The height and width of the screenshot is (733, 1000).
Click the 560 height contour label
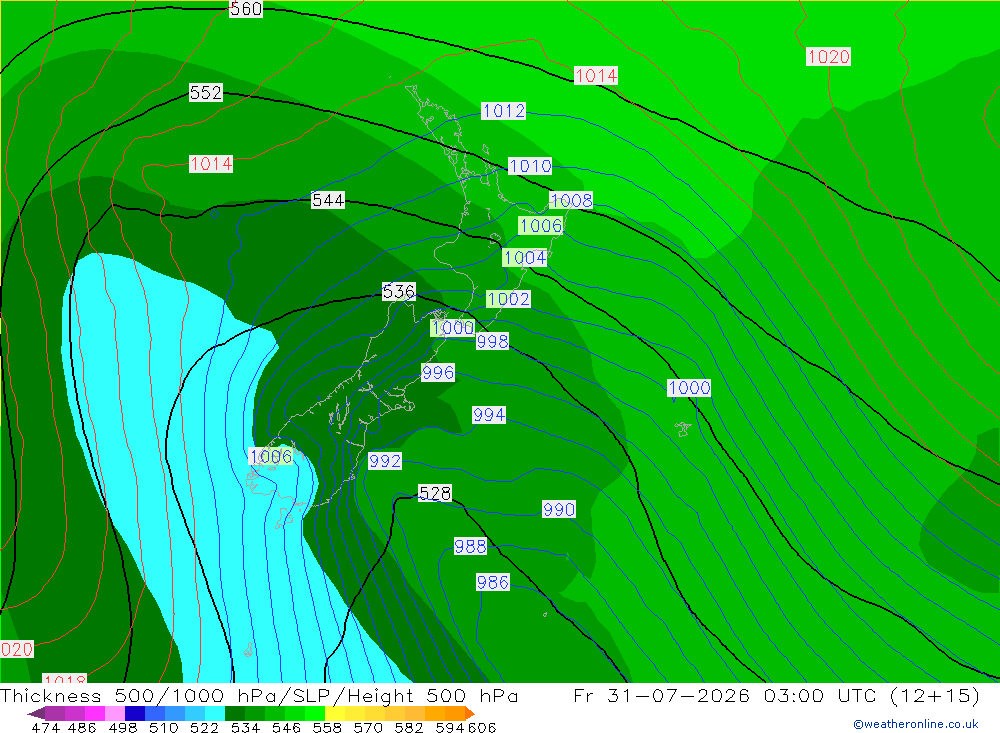[246, 9]
